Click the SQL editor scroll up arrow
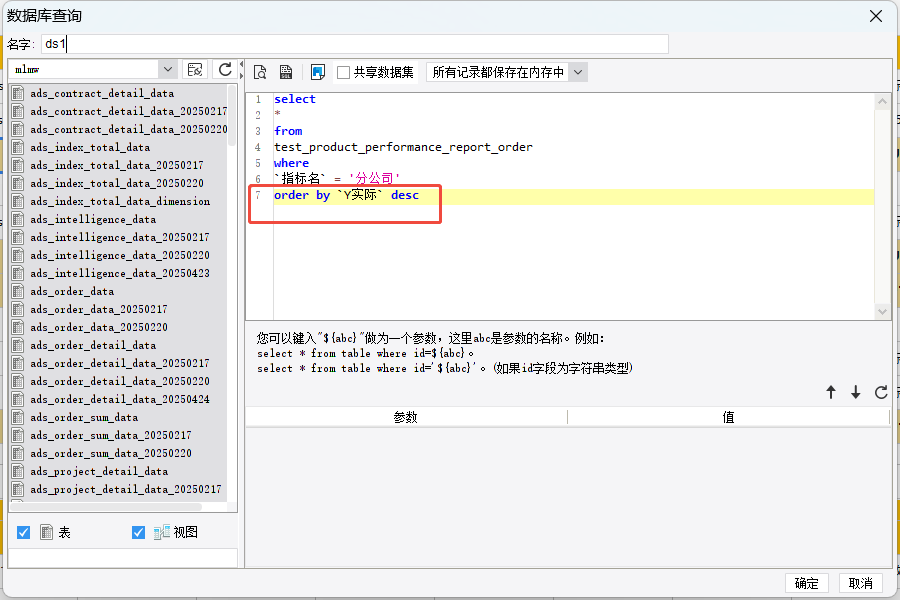This screenshot has height=600, width=900. tap(882, 101)
